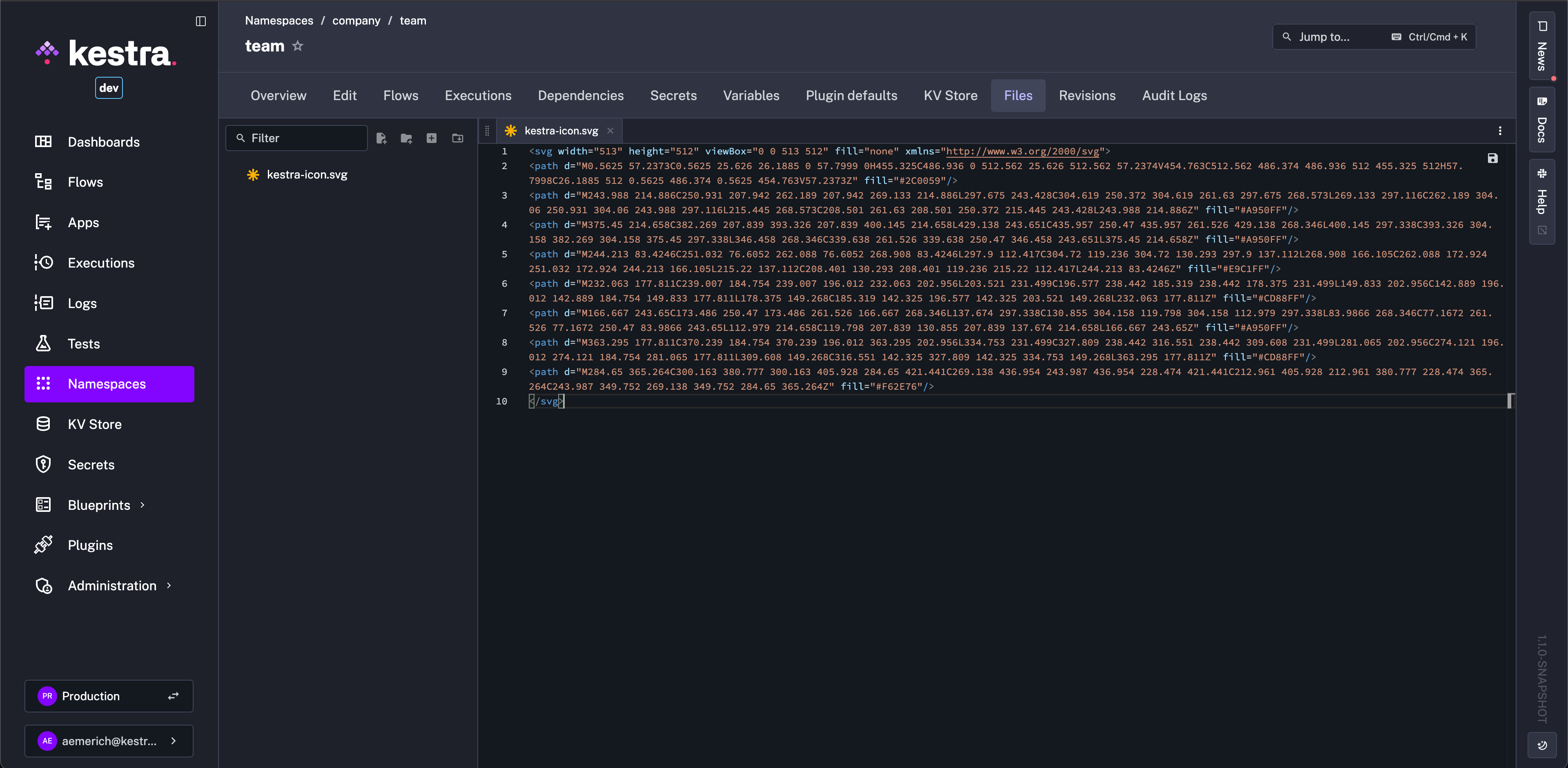Screen dimensions: 1568x768
Task: Open the Plugin defaults tab
Action: (x=851, y=96)
